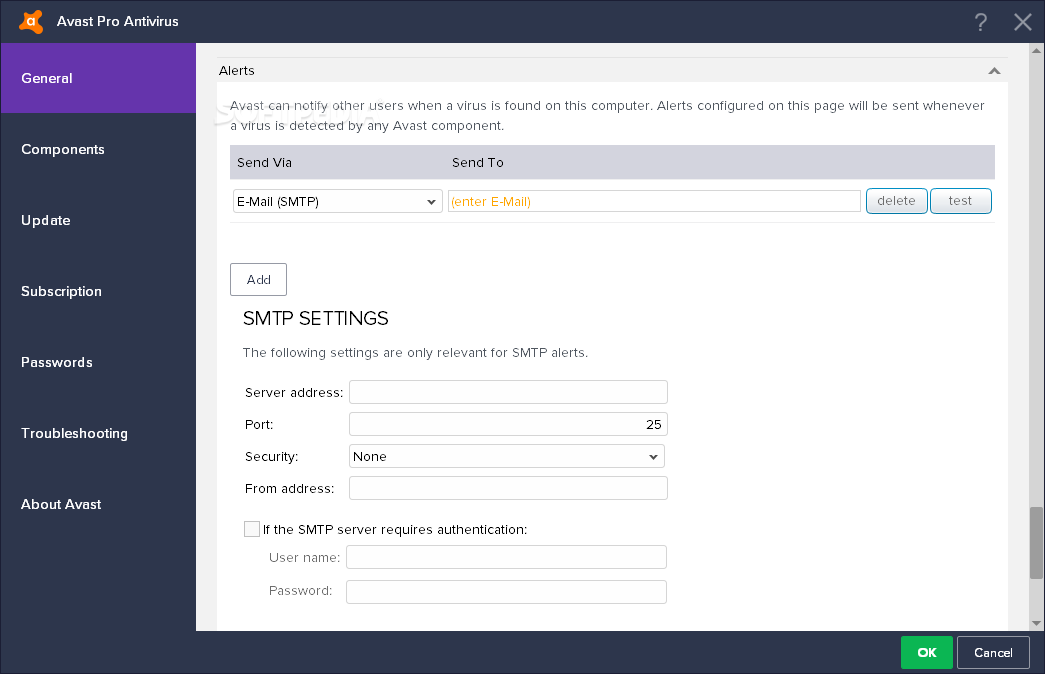Test the E-Mail alert entry
The image size is (1045, 674).
[x=960, y=201]
